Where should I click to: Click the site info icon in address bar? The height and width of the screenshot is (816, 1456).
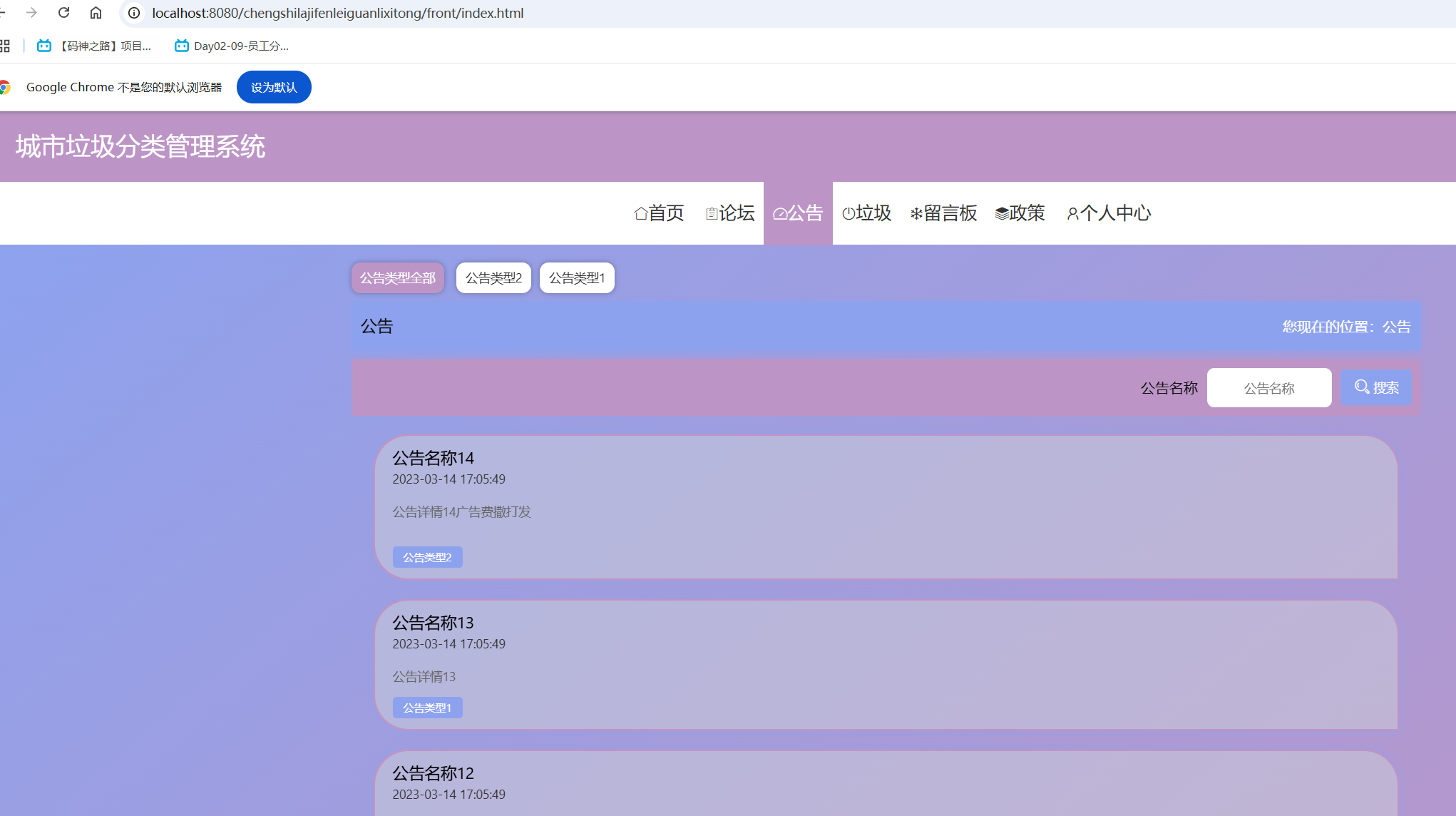tap(134, 13)
